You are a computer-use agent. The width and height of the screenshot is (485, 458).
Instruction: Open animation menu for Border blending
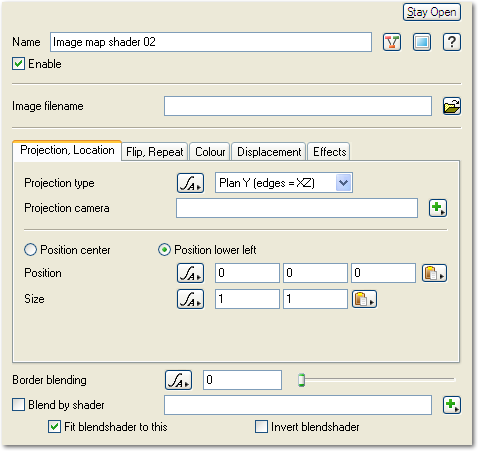coord(178,380)
